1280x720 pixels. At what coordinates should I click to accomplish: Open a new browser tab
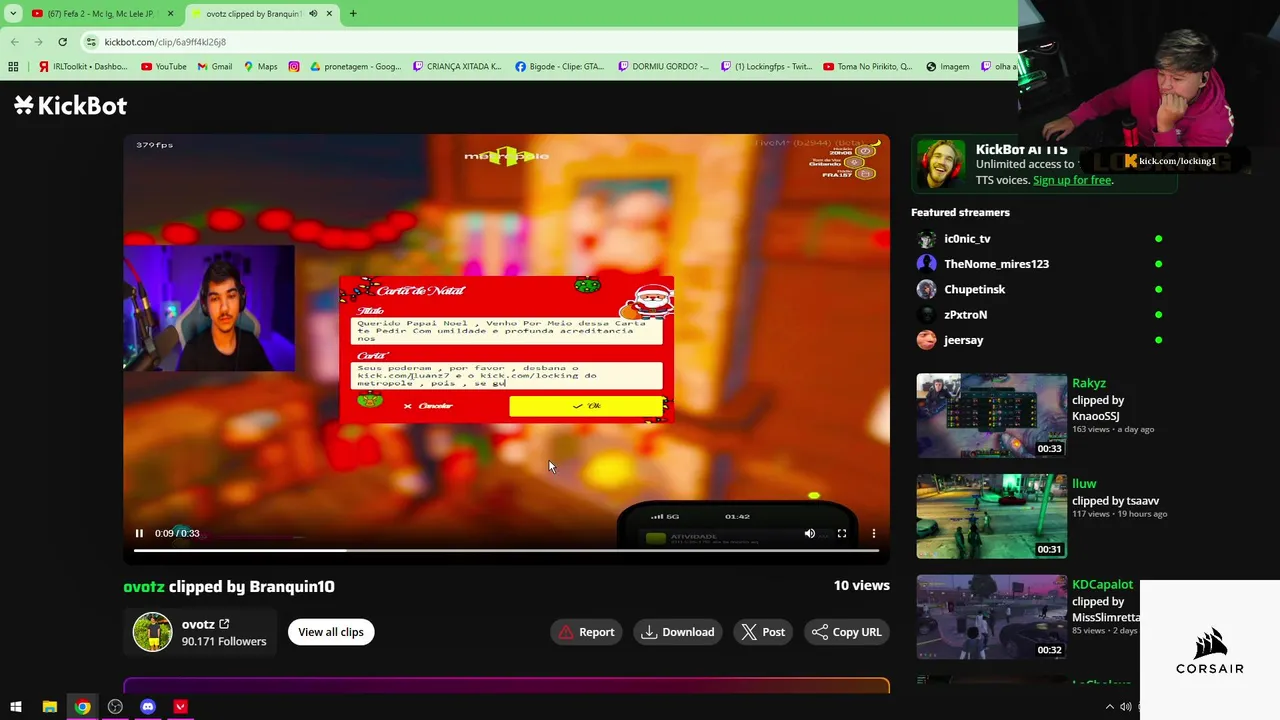353,14
